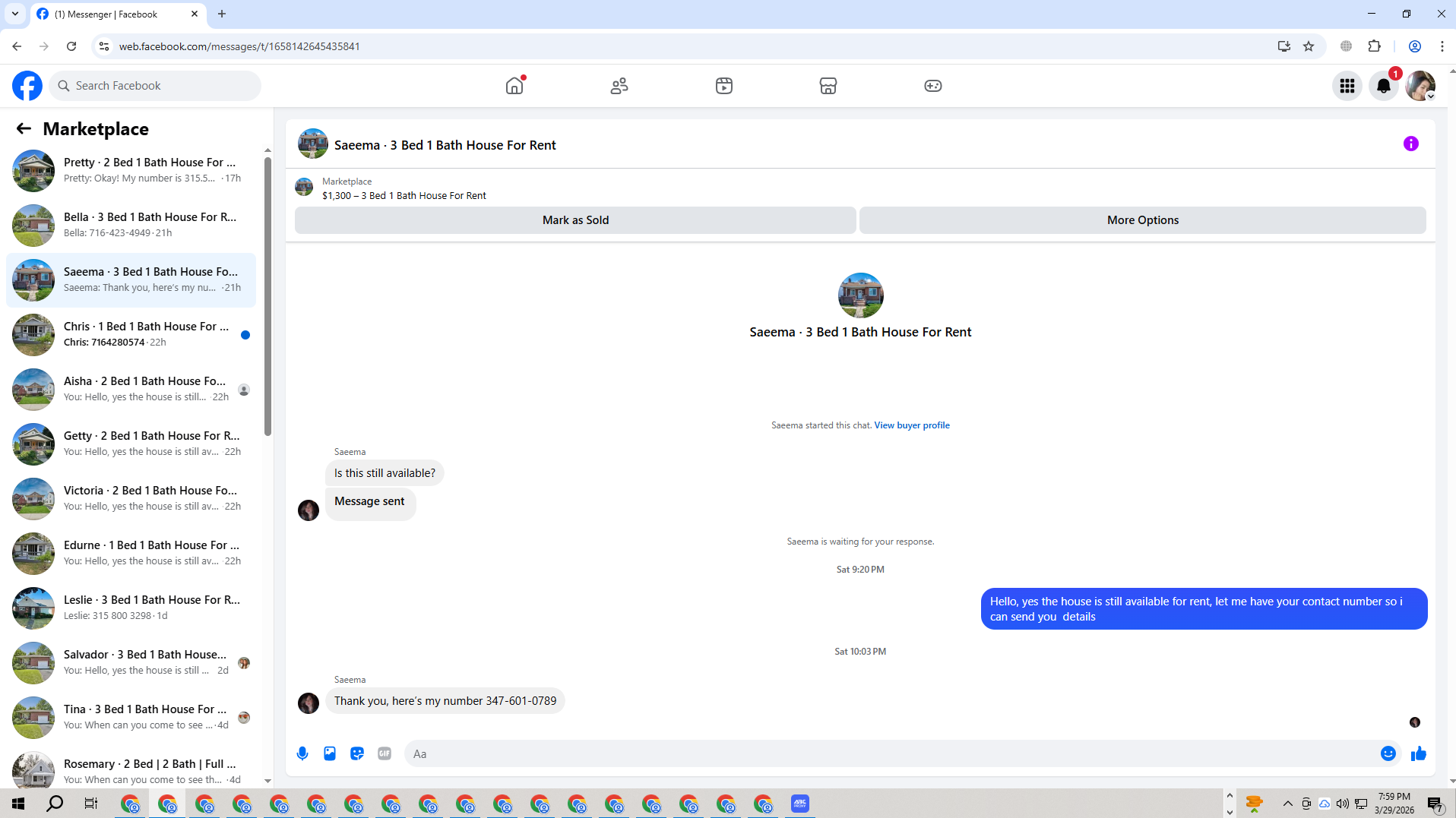Screen dimensions: 1456x818
Task: Click the large centered listing photo
Action: 860,295
